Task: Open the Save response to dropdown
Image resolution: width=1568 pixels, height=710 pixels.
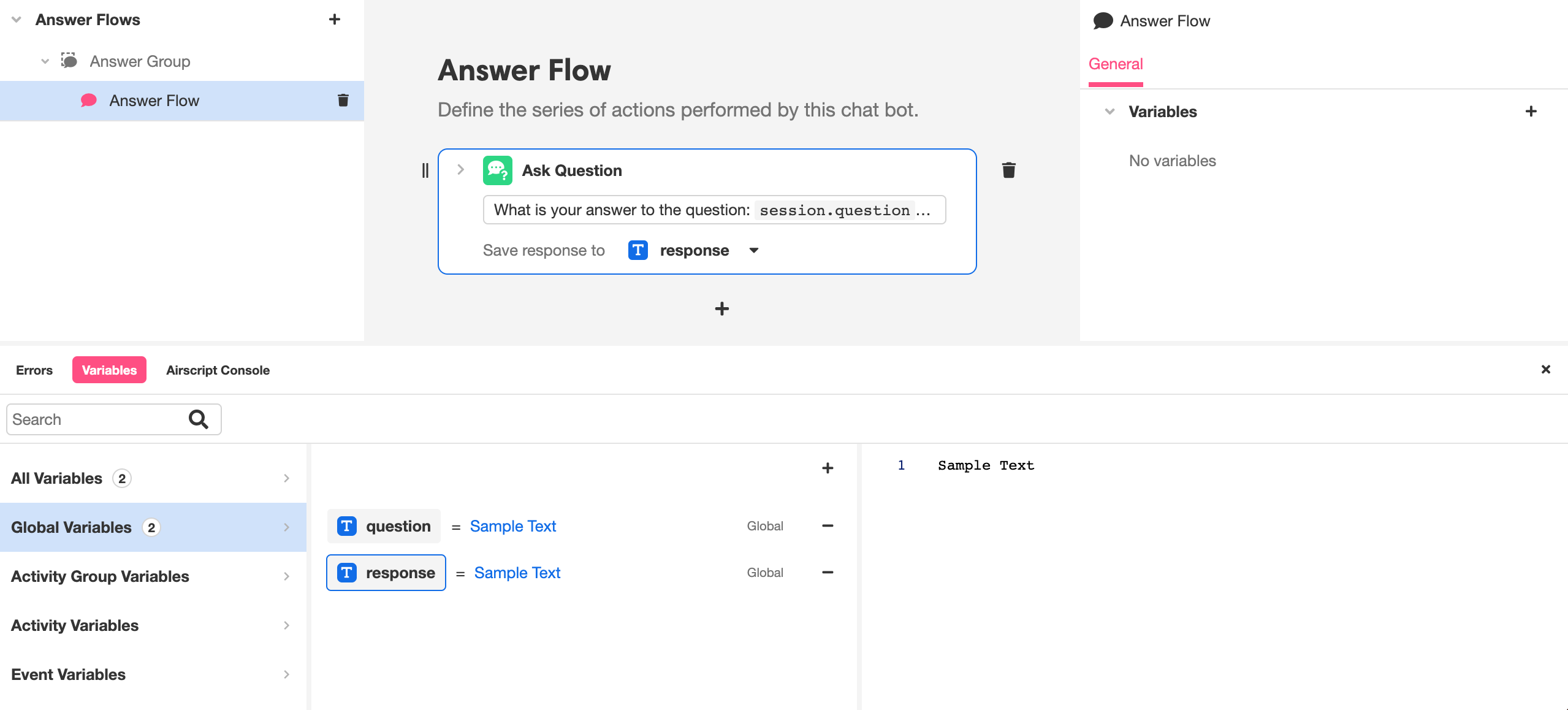Action: [754, 250]
